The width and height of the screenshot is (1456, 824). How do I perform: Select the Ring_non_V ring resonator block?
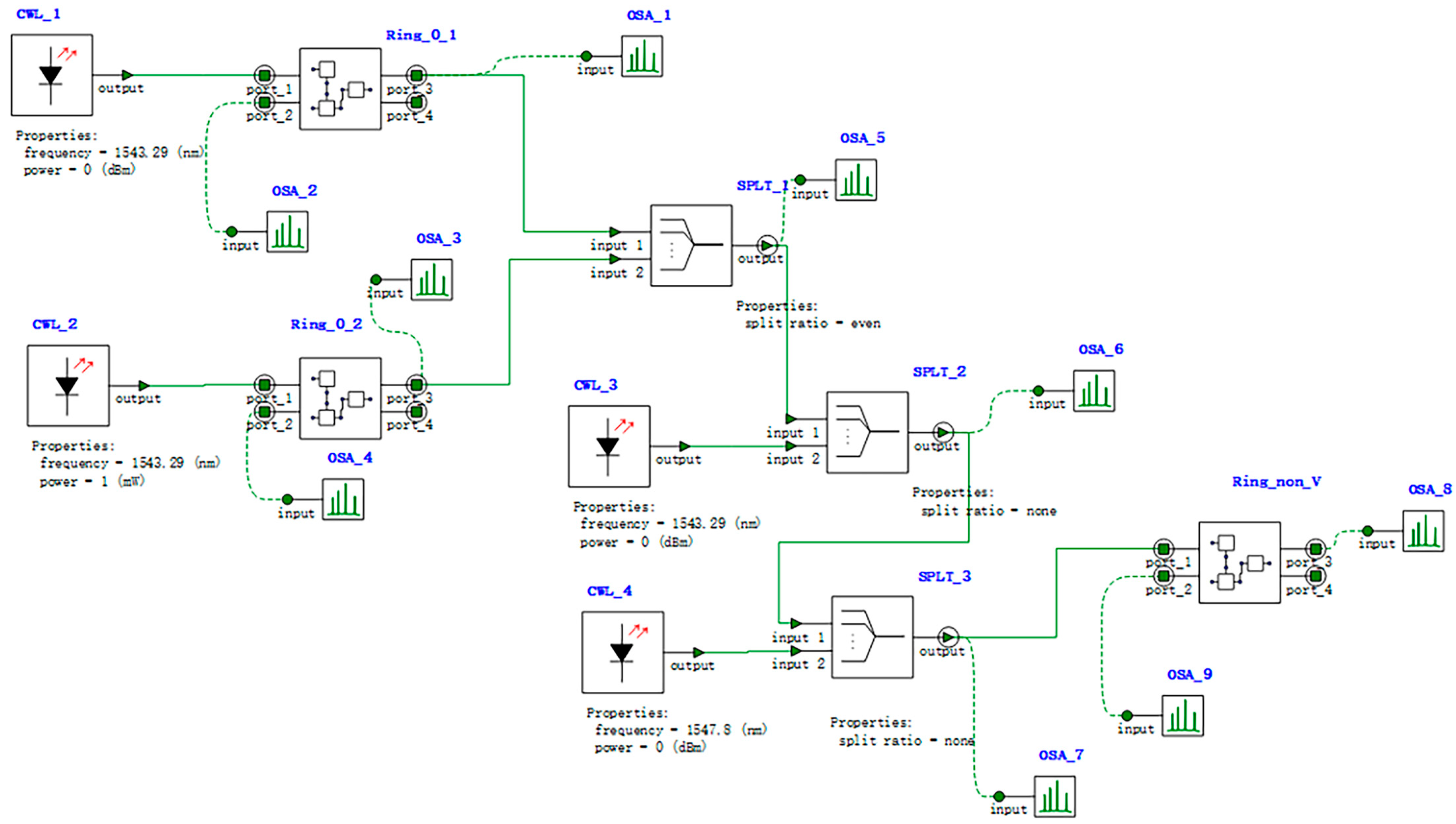click(x=1239, y=562)
